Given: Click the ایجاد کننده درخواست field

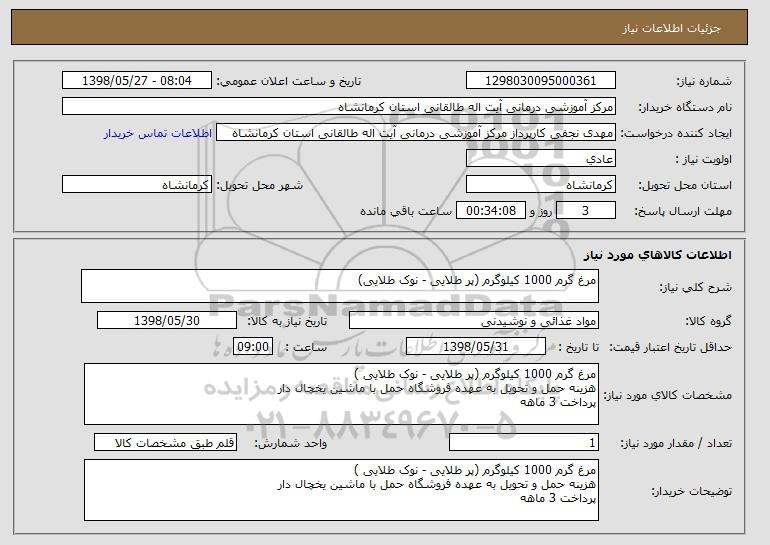Looking at the screenshot, I should click(416, 133).
